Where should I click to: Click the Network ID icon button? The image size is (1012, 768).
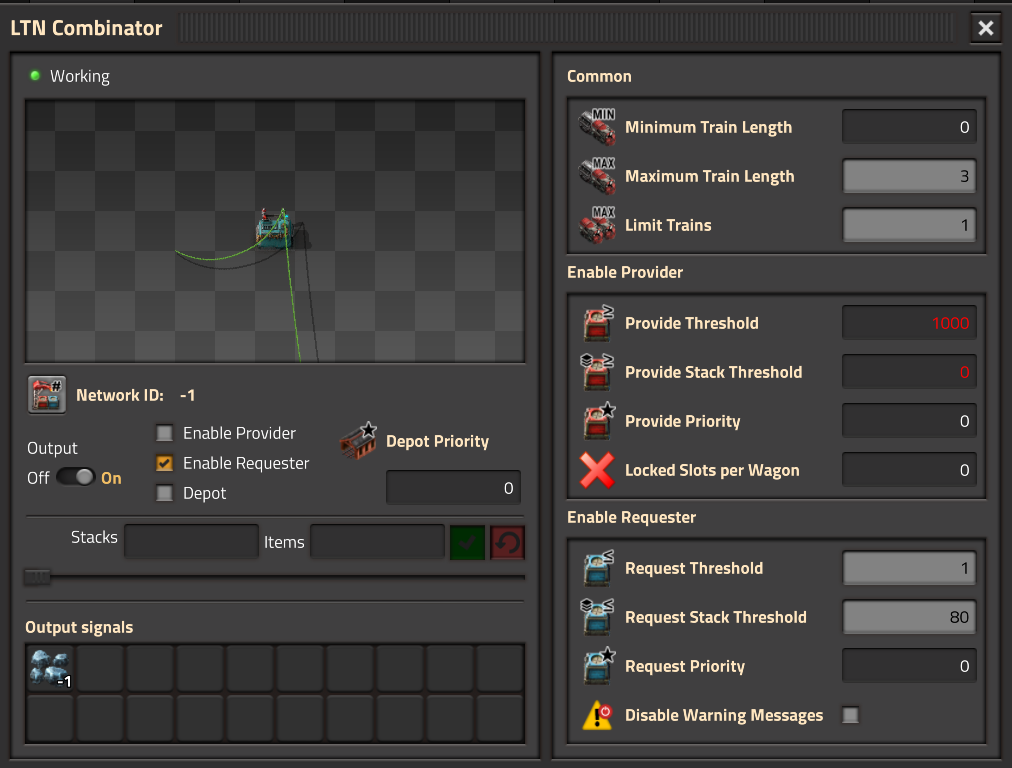[46, 394]
